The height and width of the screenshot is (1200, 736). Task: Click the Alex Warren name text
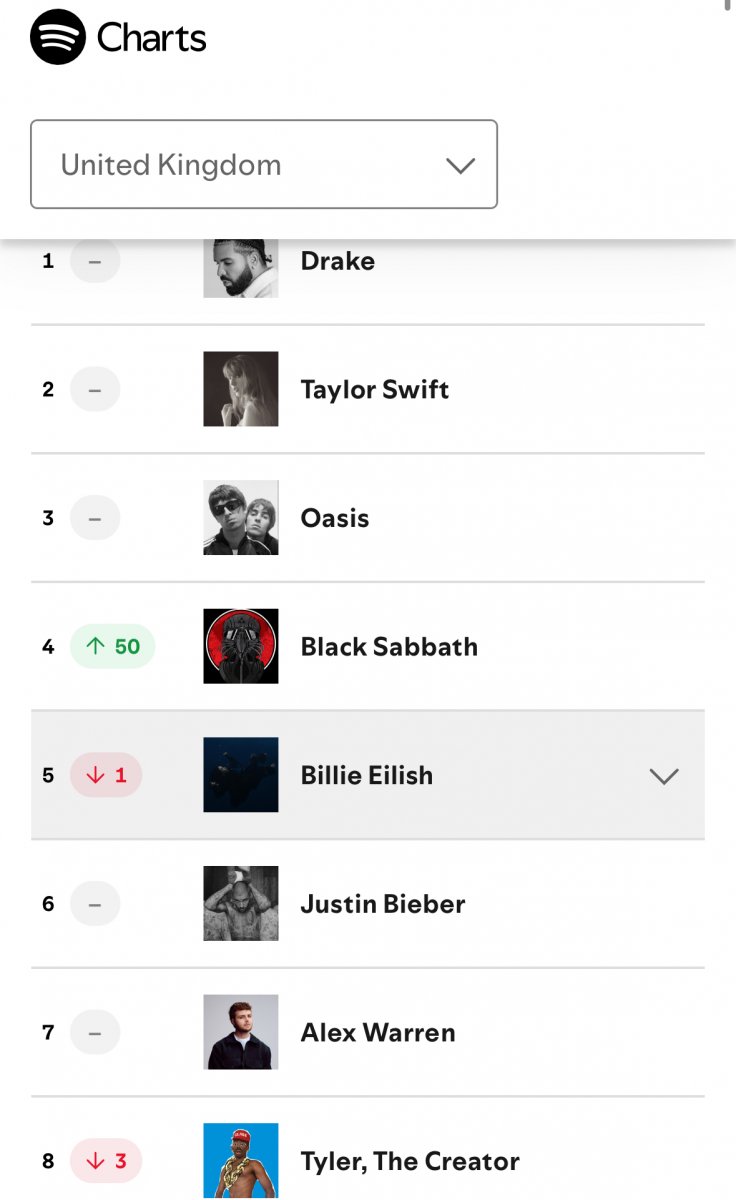(378, 1033)
